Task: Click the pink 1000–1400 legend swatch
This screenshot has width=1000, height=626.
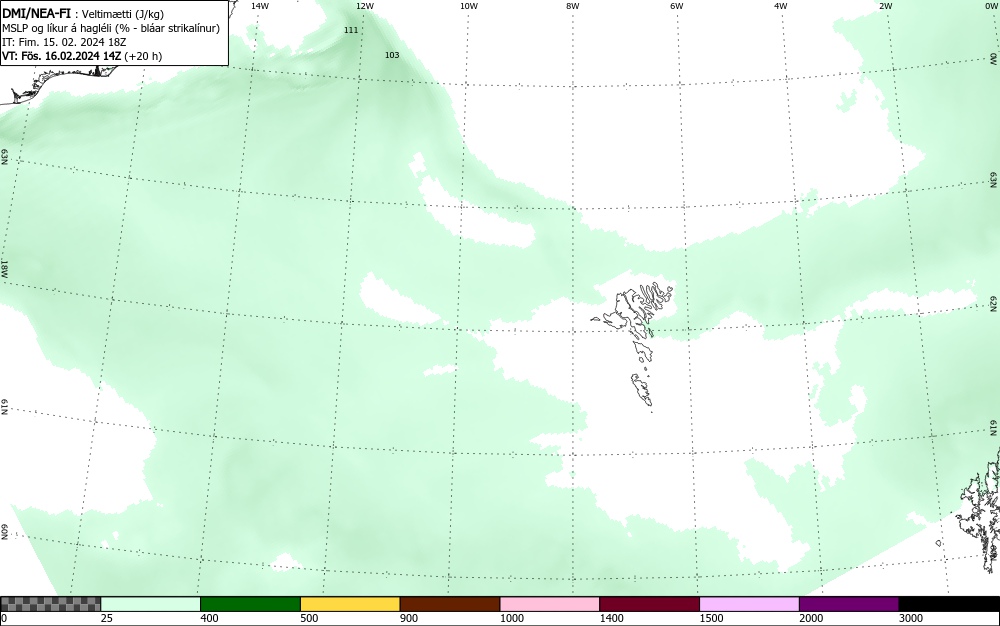Action: pos(550,604)
